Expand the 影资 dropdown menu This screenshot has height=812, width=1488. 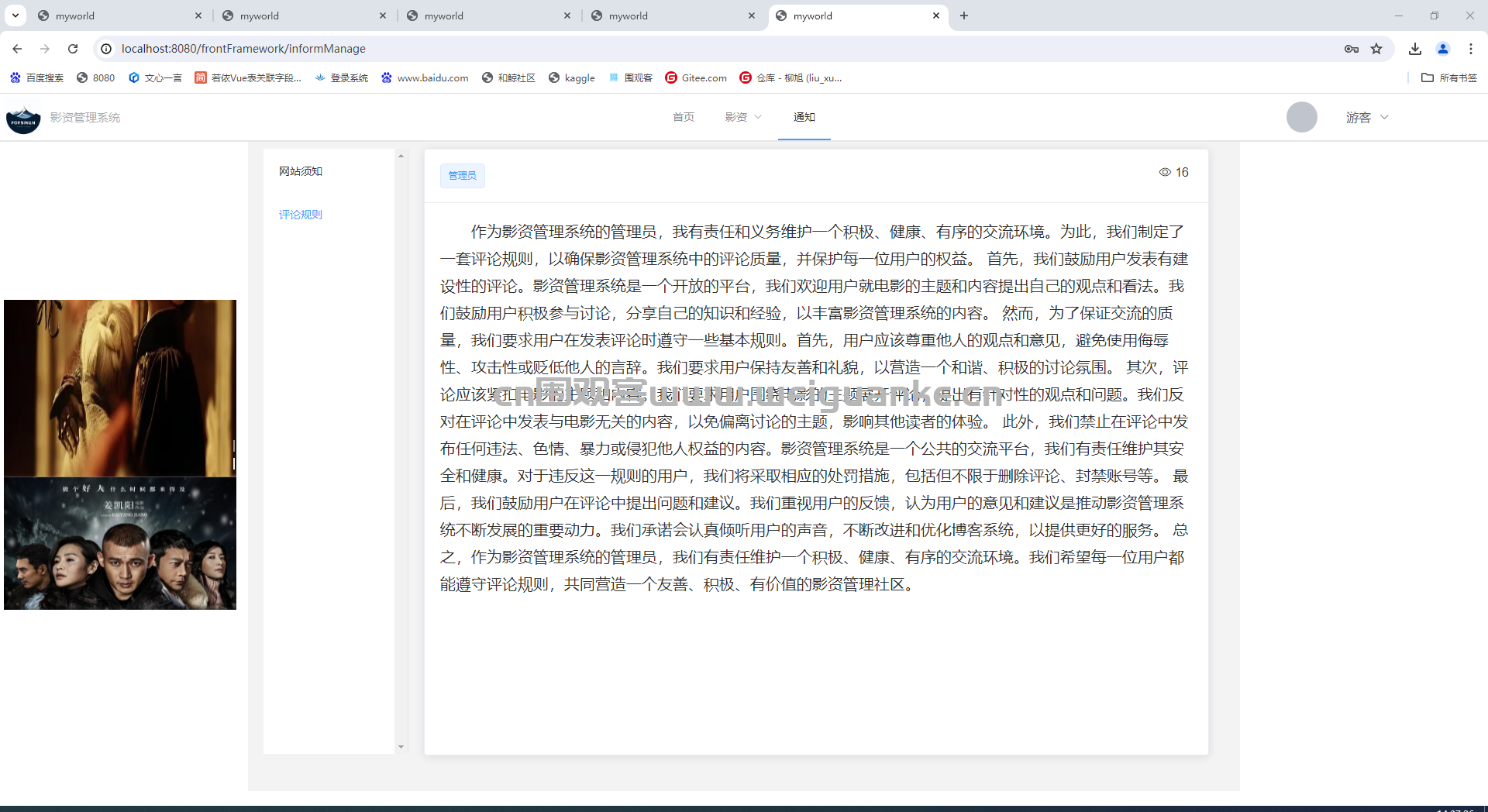[x=743, y=117]
